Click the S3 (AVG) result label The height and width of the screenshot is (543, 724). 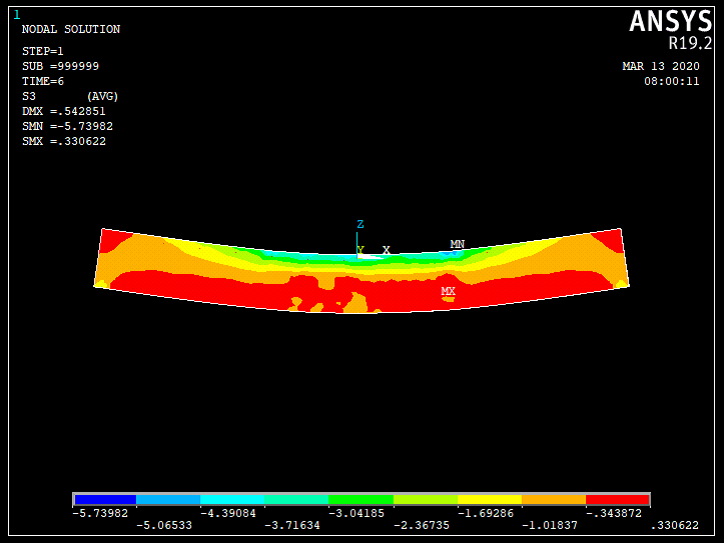click(70, 96)
